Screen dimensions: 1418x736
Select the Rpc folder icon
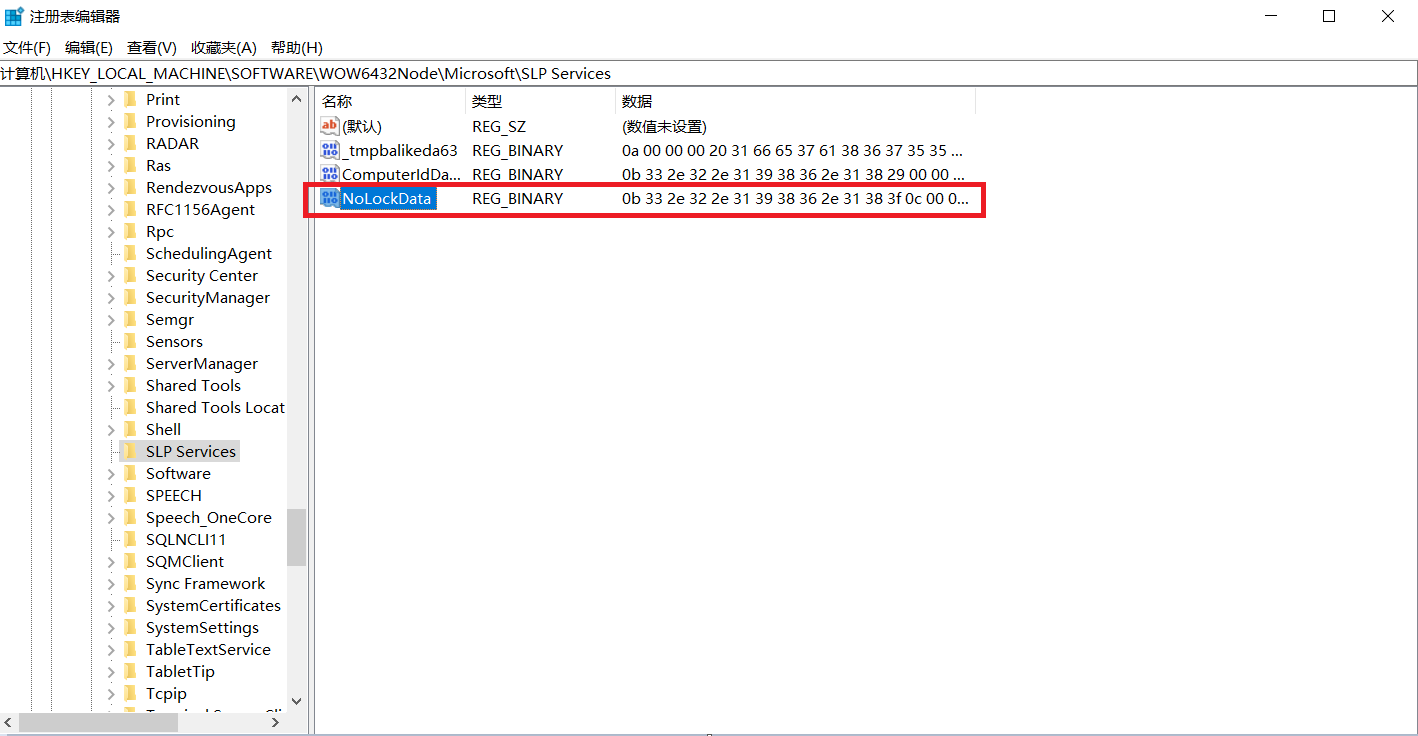pos(130,232)
